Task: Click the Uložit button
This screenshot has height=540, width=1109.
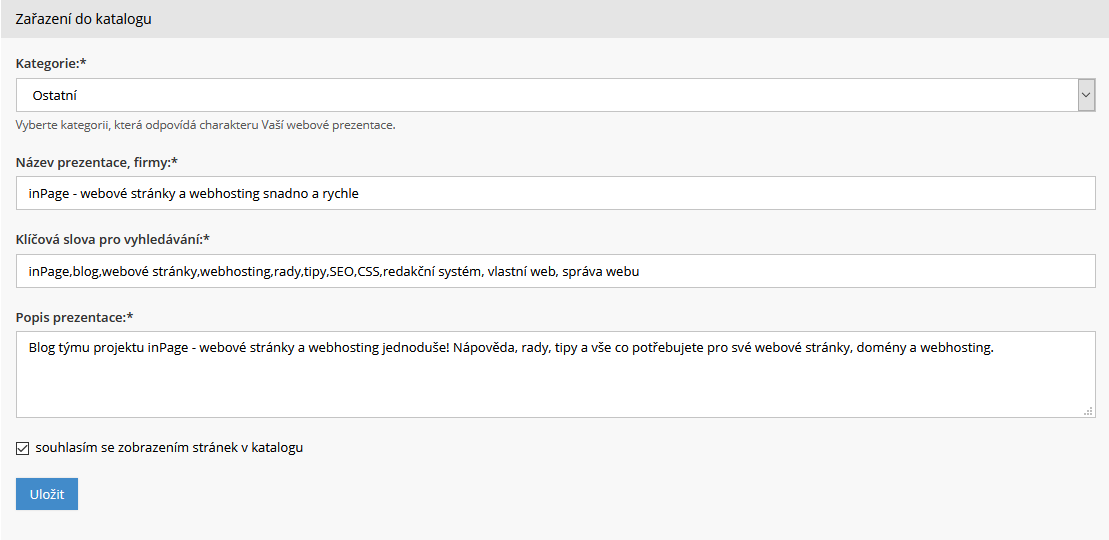Action: click(47, 494)
